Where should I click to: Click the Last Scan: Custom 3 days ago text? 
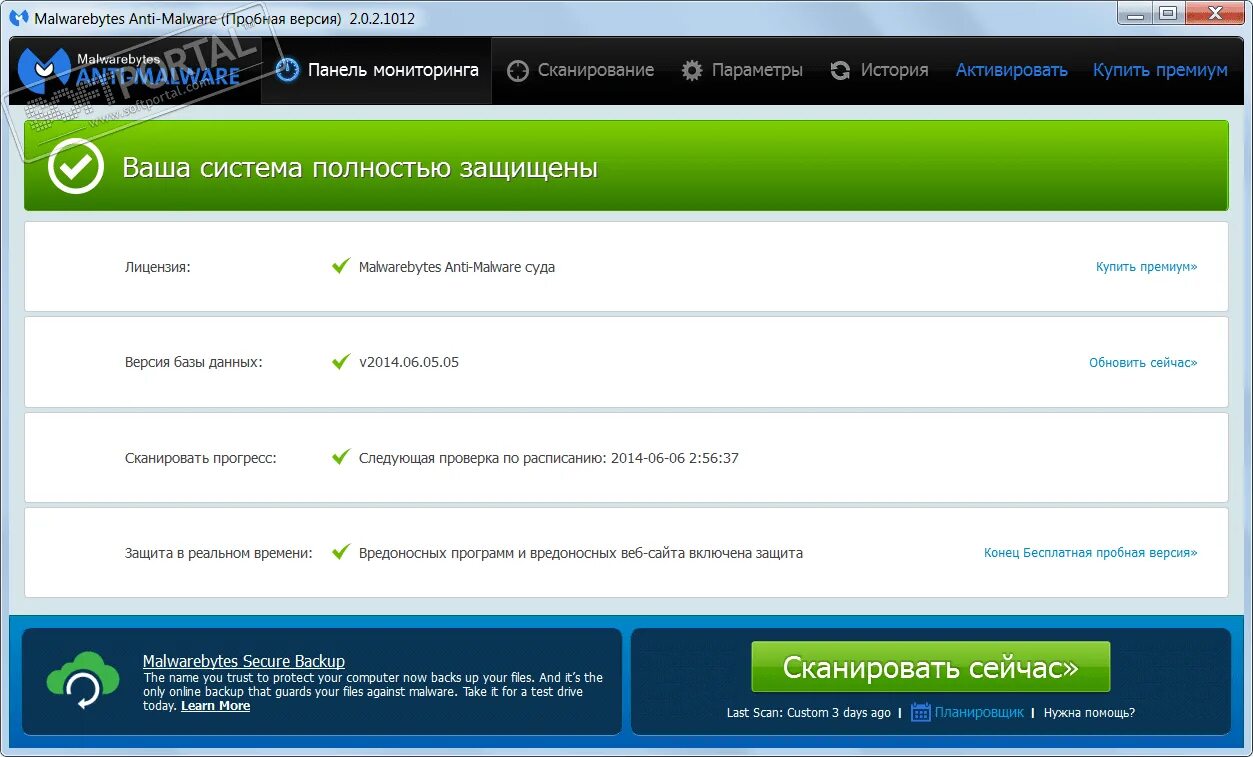click(809, 713)
